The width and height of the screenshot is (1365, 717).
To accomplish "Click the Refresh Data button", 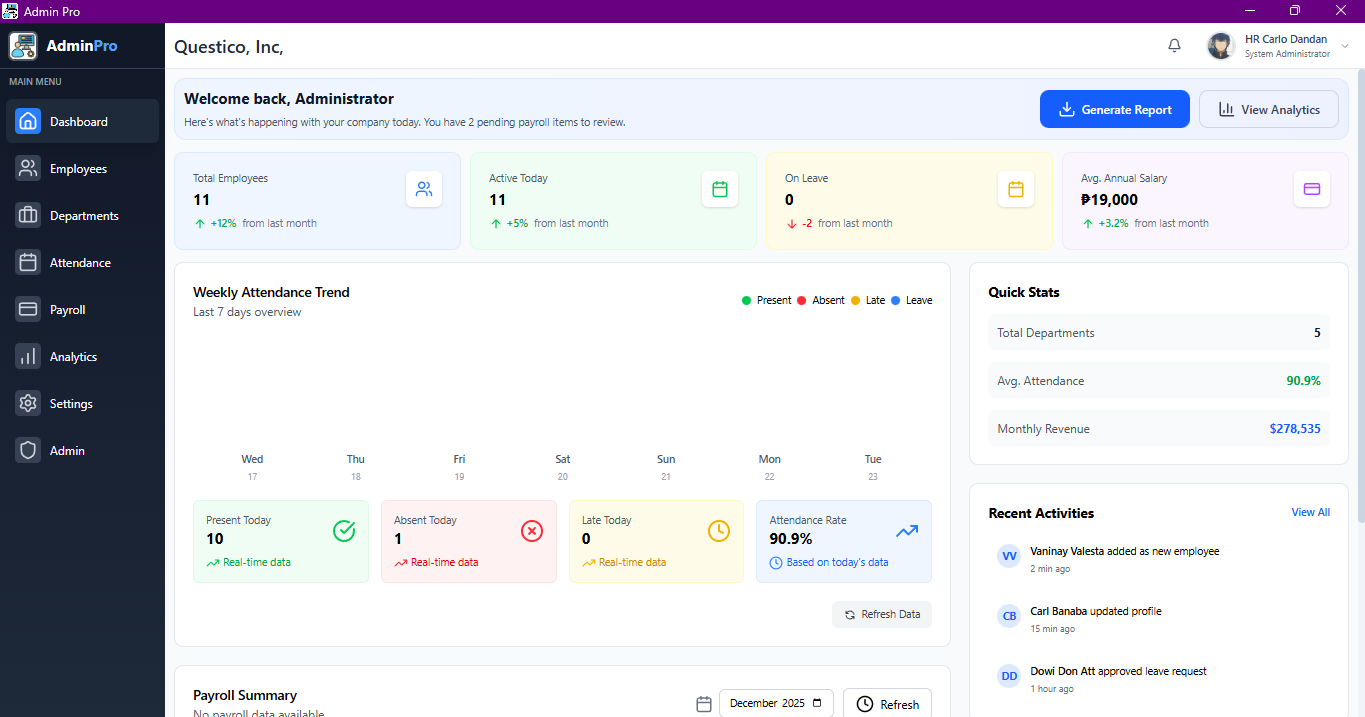I will coord(882,614).
